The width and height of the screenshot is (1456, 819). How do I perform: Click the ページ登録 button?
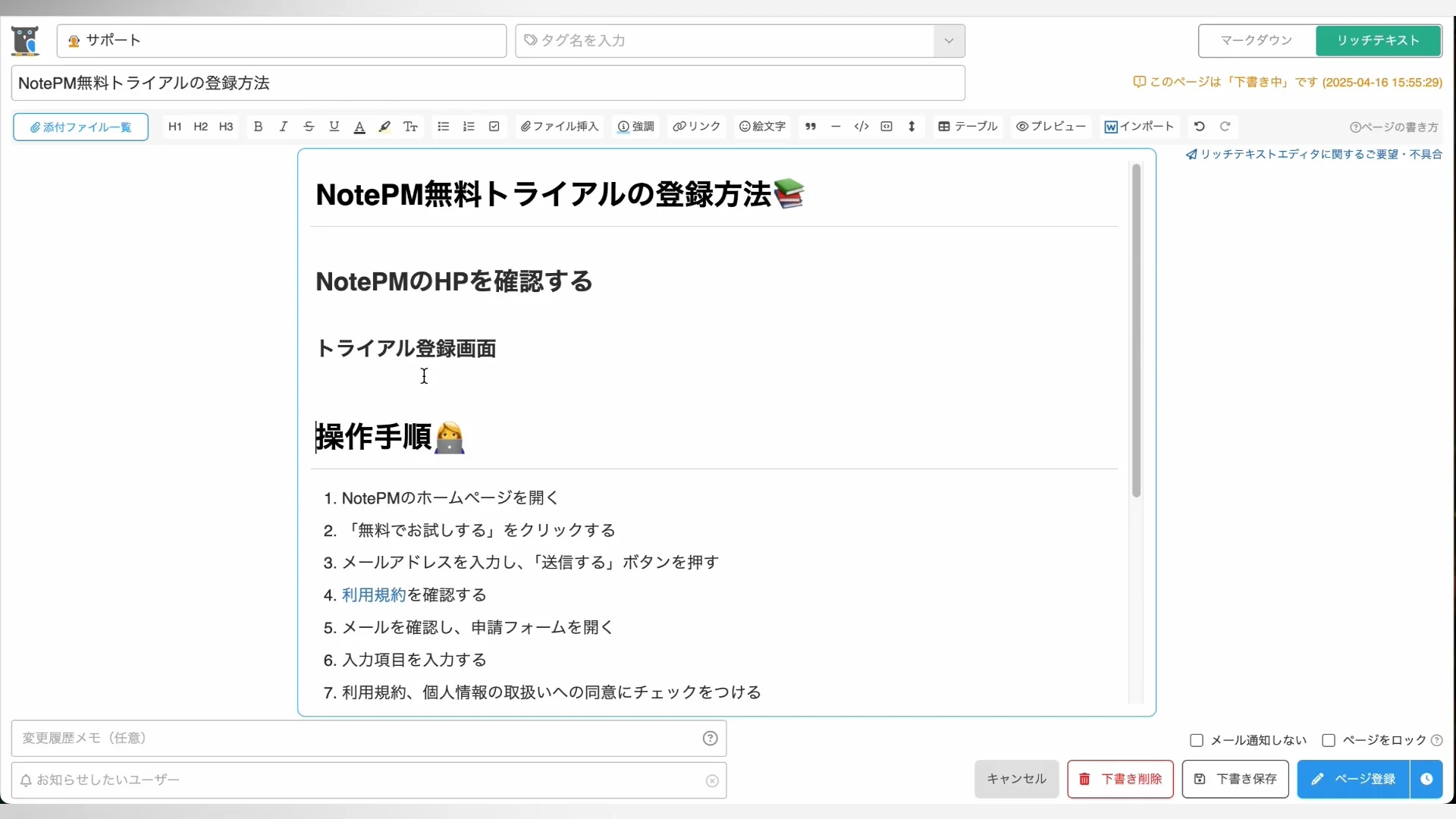(1354, 780)
